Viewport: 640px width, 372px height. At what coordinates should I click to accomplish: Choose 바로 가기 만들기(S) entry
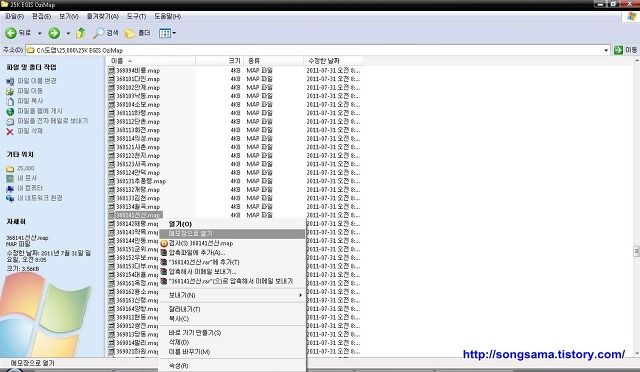click(232, 333)
